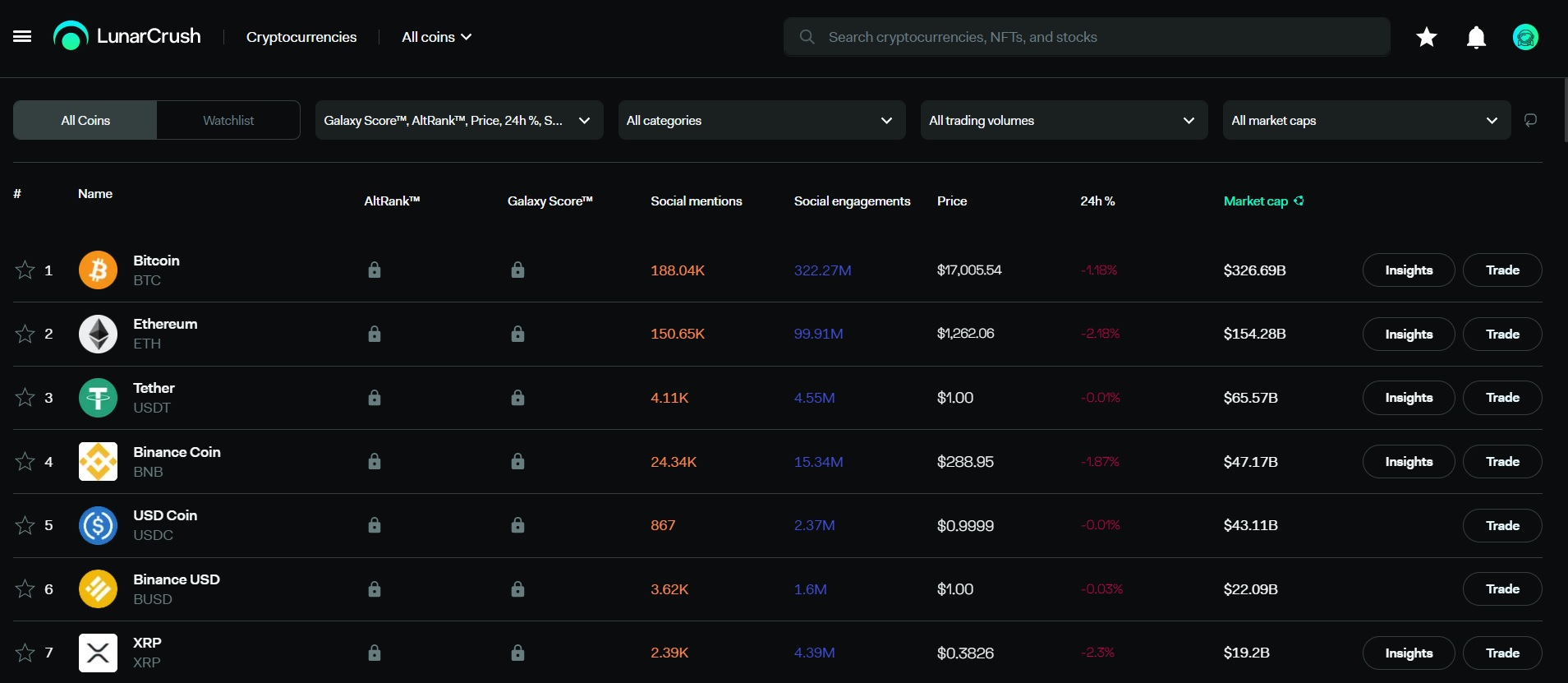Click Ethereum coin logo
Image resolution: width=1568 pixels, height=683 pixels.
click(x=98, y=334)
